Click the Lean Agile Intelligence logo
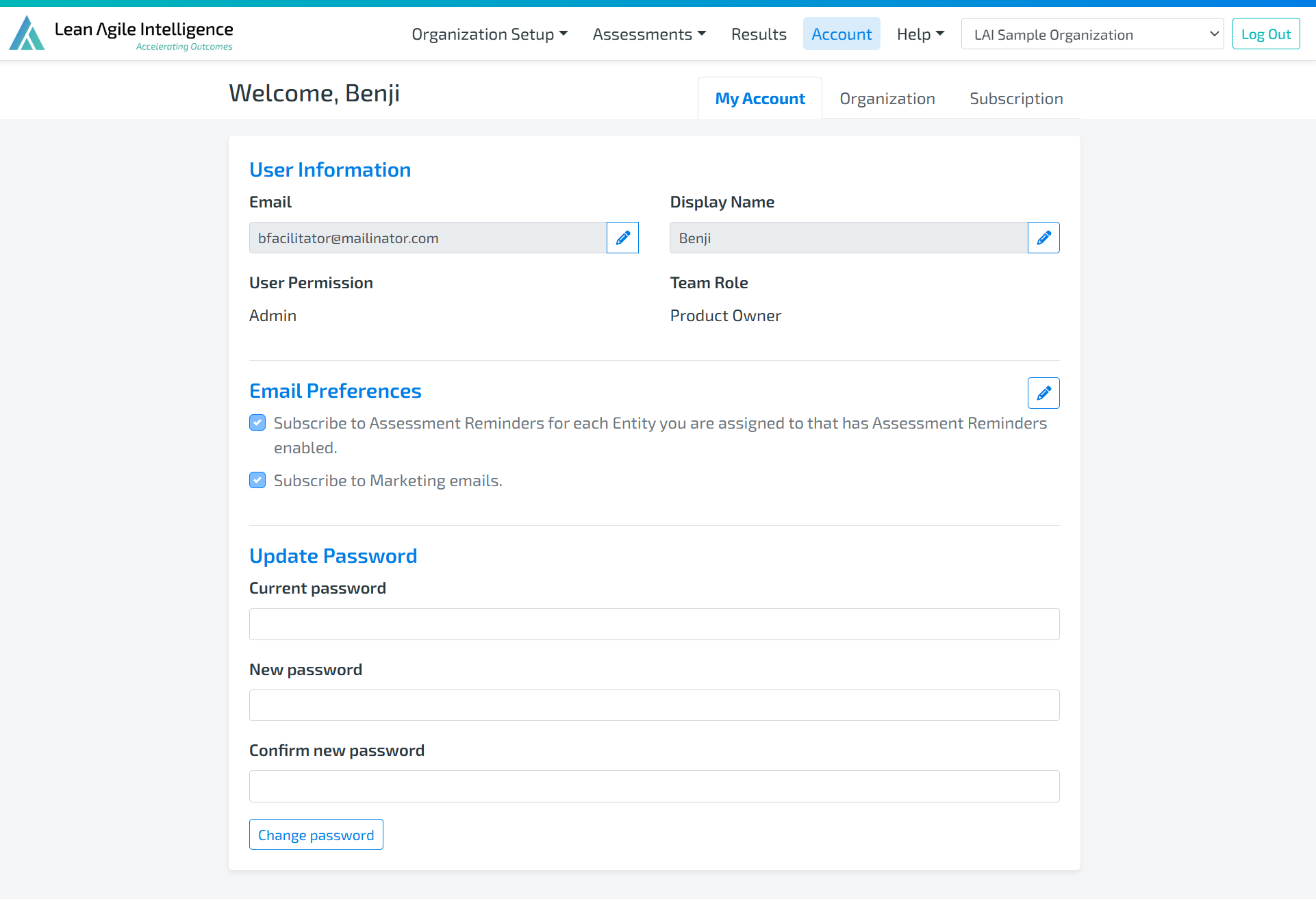 click(121, 34)
